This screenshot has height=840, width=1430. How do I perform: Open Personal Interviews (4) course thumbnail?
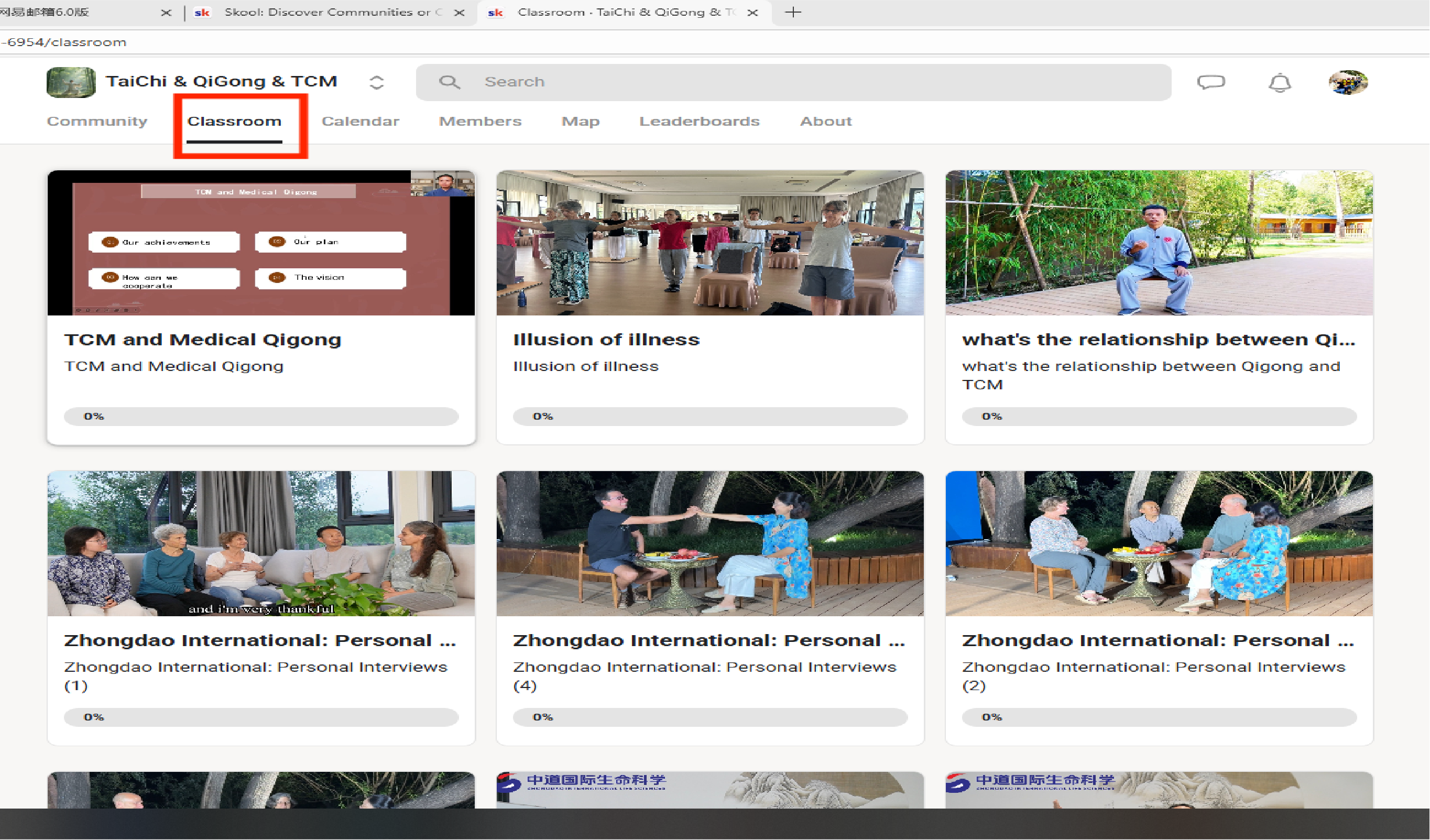tap(710, 543)
